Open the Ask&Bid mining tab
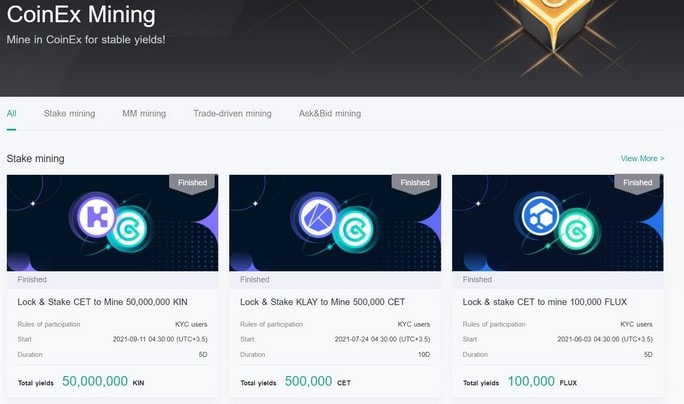The height and width of the screenshot is (404, 684). [330, 113]
